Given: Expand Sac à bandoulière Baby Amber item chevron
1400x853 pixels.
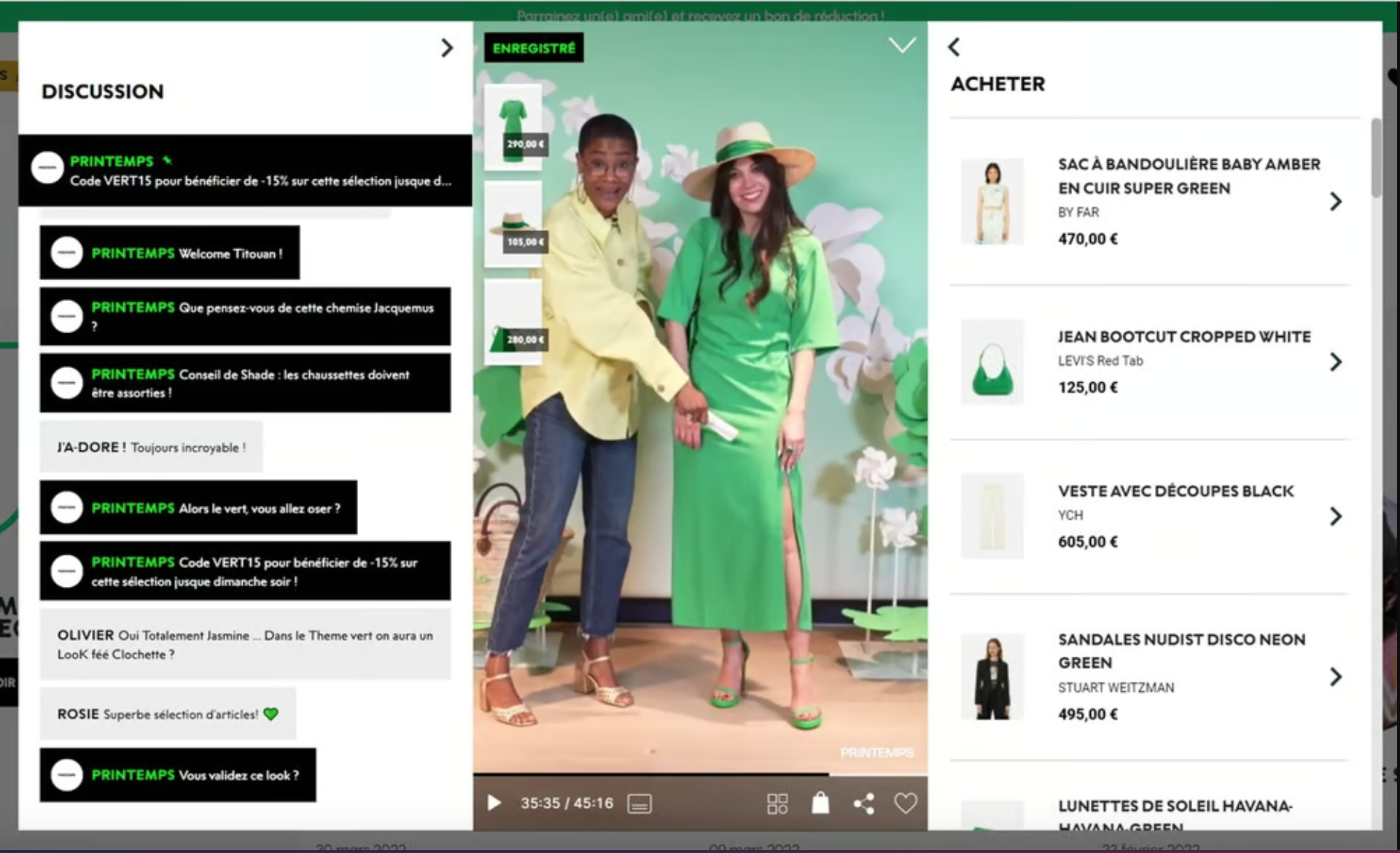Looking at the screenshot, I should [1335, 201].
